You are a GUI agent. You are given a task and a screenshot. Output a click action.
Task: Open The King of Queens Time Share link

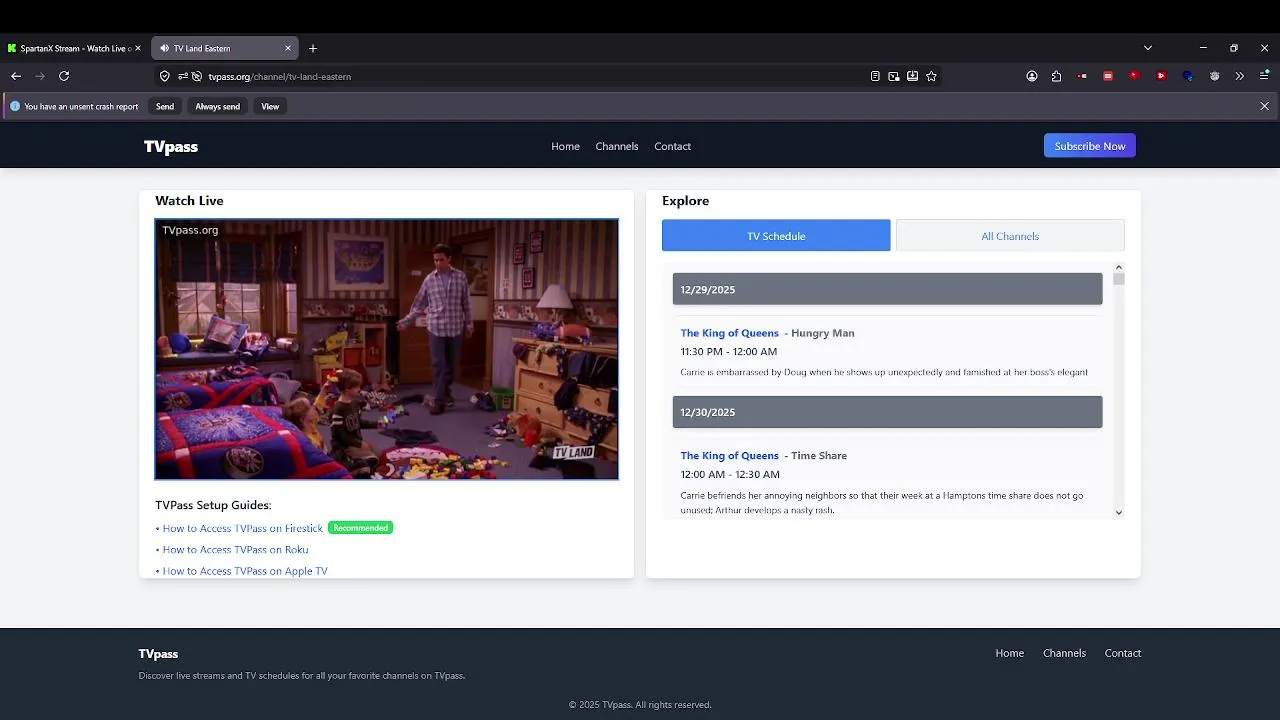[x=729, y=456]
